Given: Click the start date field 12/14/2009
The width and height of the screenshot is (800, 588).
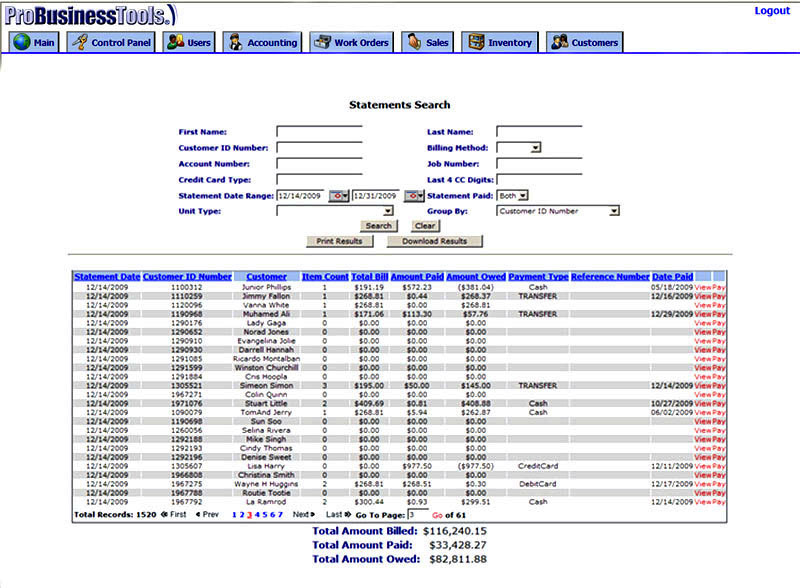Looking at the screenshot, I should coord(302,195).
